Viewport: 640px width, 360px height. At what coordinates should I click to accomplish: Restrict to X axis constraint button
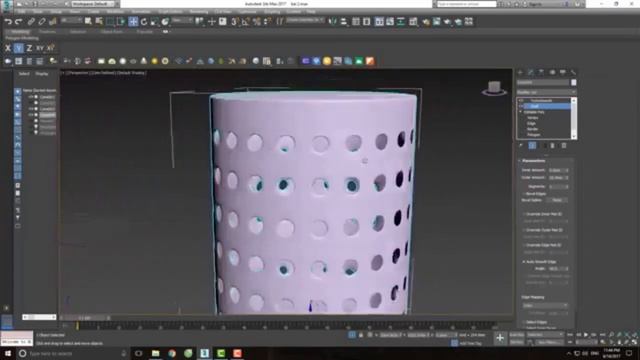[8, 48]
